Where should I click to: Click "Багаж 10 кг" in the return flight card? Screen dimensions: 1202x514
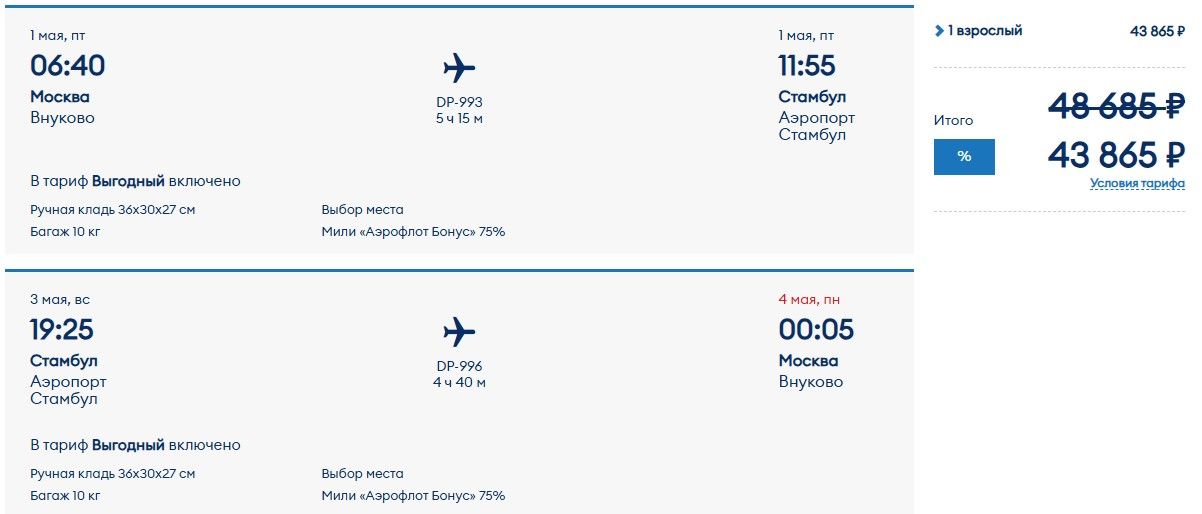tap(65, 496)
